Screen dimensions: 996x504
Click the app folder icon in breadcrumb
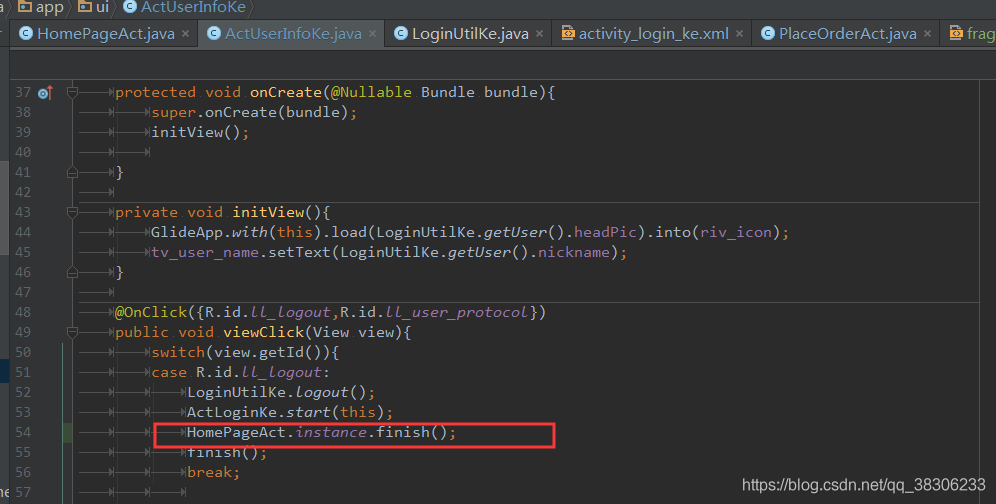(x=25, y=6)
